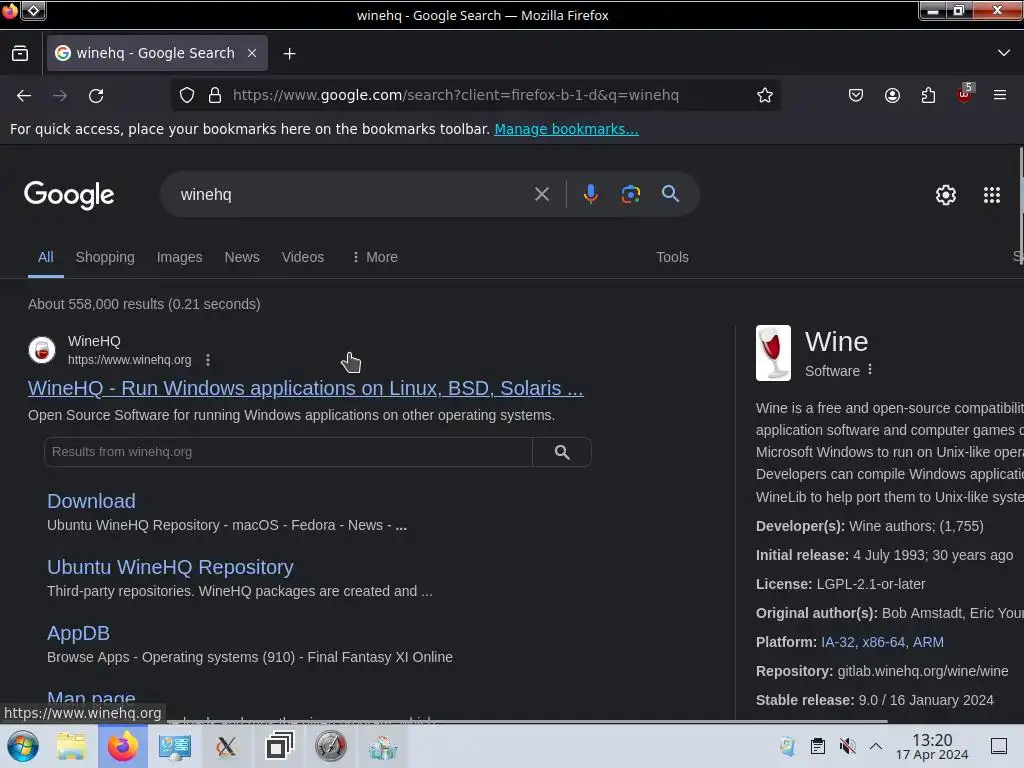The image size is (1024, 768).
Task: Click the Wine logo thumbnail
Action: tap(773, 353)
